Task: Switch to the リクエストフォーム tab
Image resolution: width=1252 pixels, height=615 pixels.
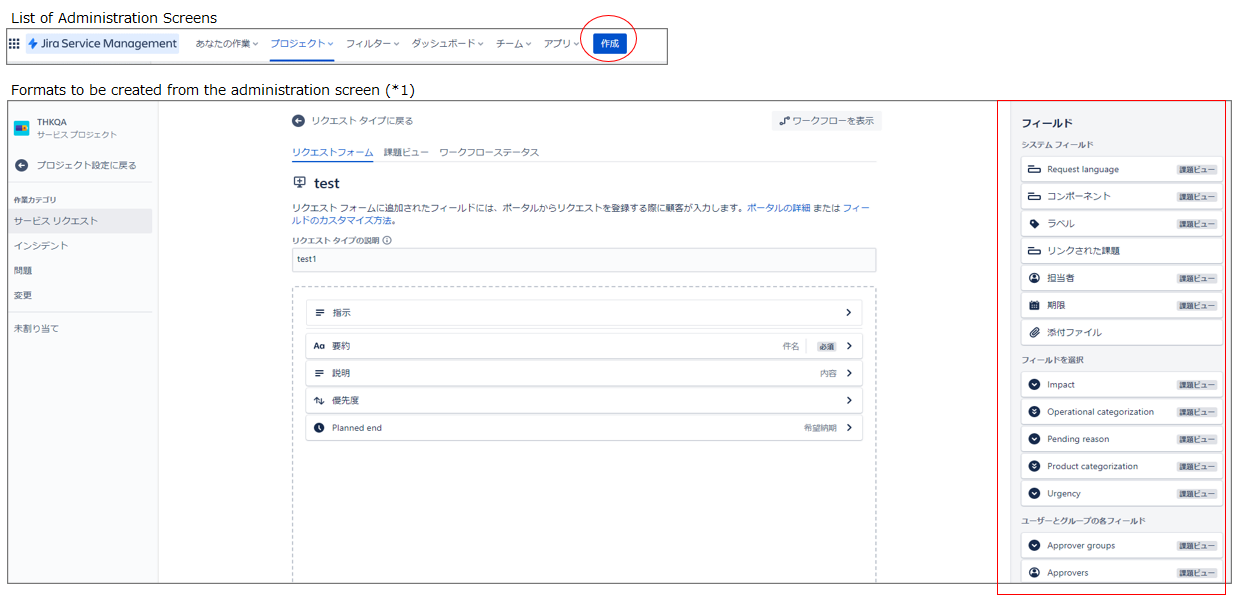Action: 332,152
